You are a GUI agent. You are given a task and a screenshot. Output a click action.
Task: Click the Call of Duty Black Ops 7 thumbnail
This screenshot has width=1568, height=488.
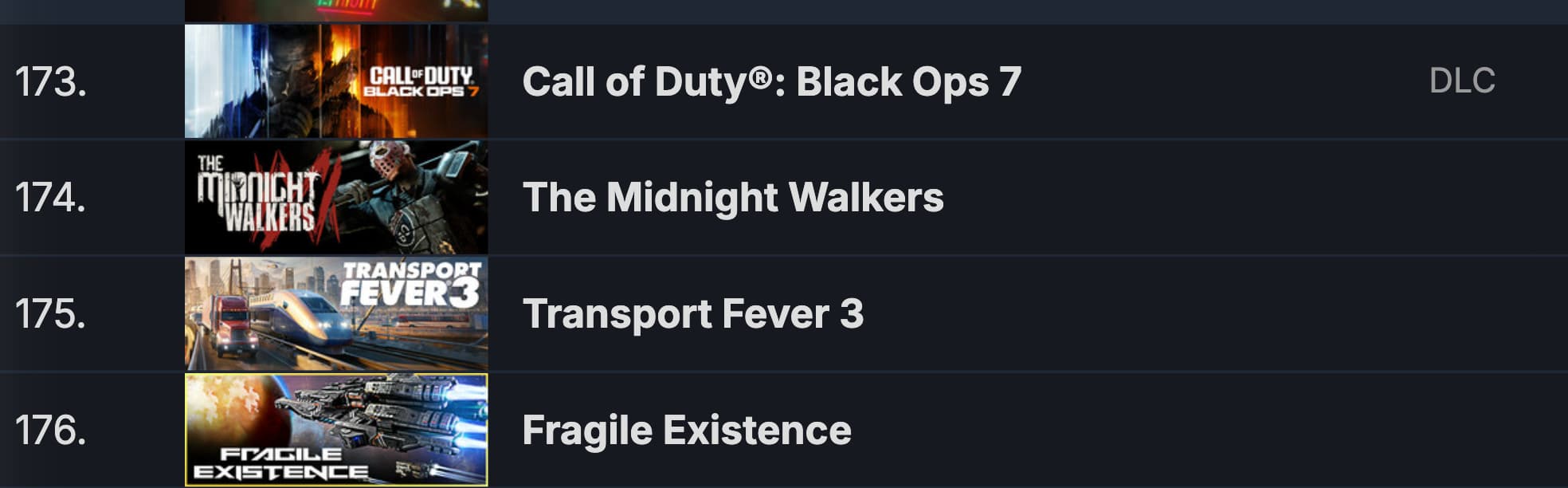coord(335,80)
